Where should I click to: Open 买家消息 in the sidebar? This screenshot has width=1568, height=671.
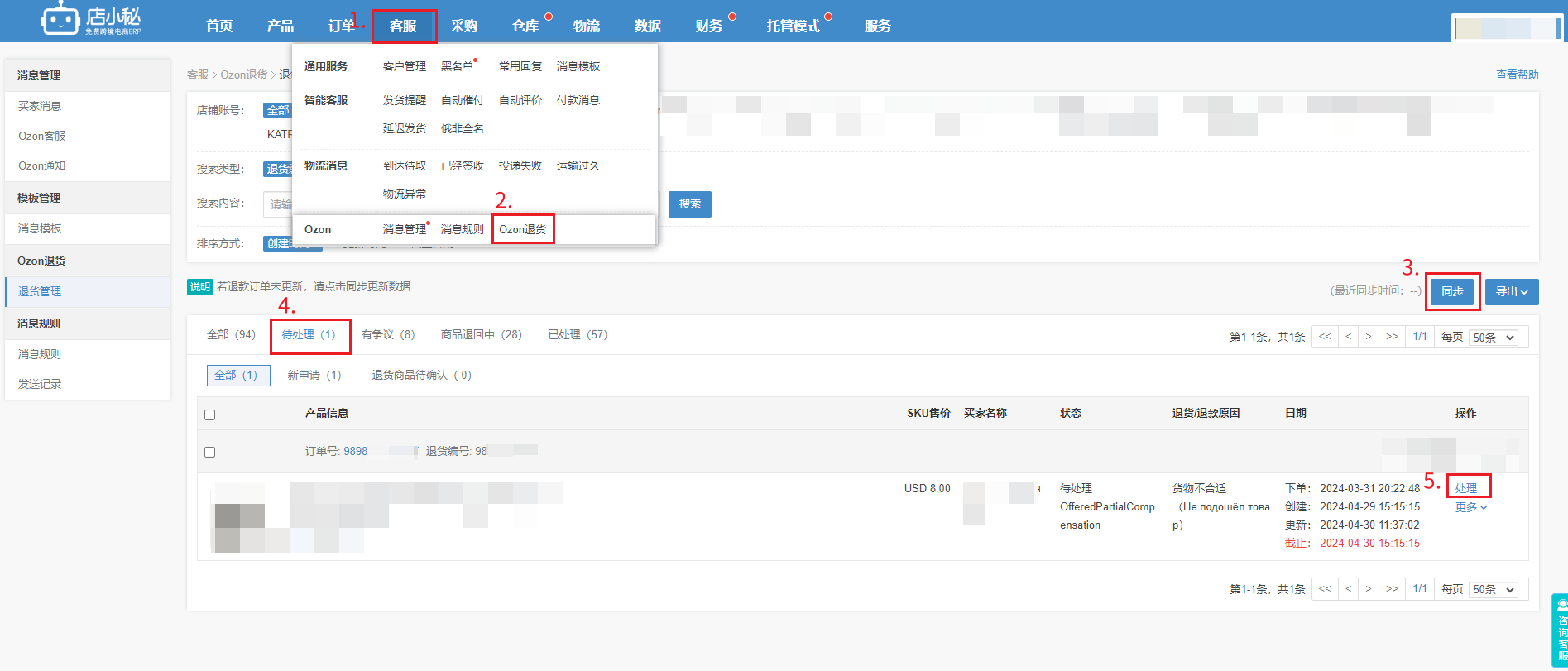click(40, 106)
